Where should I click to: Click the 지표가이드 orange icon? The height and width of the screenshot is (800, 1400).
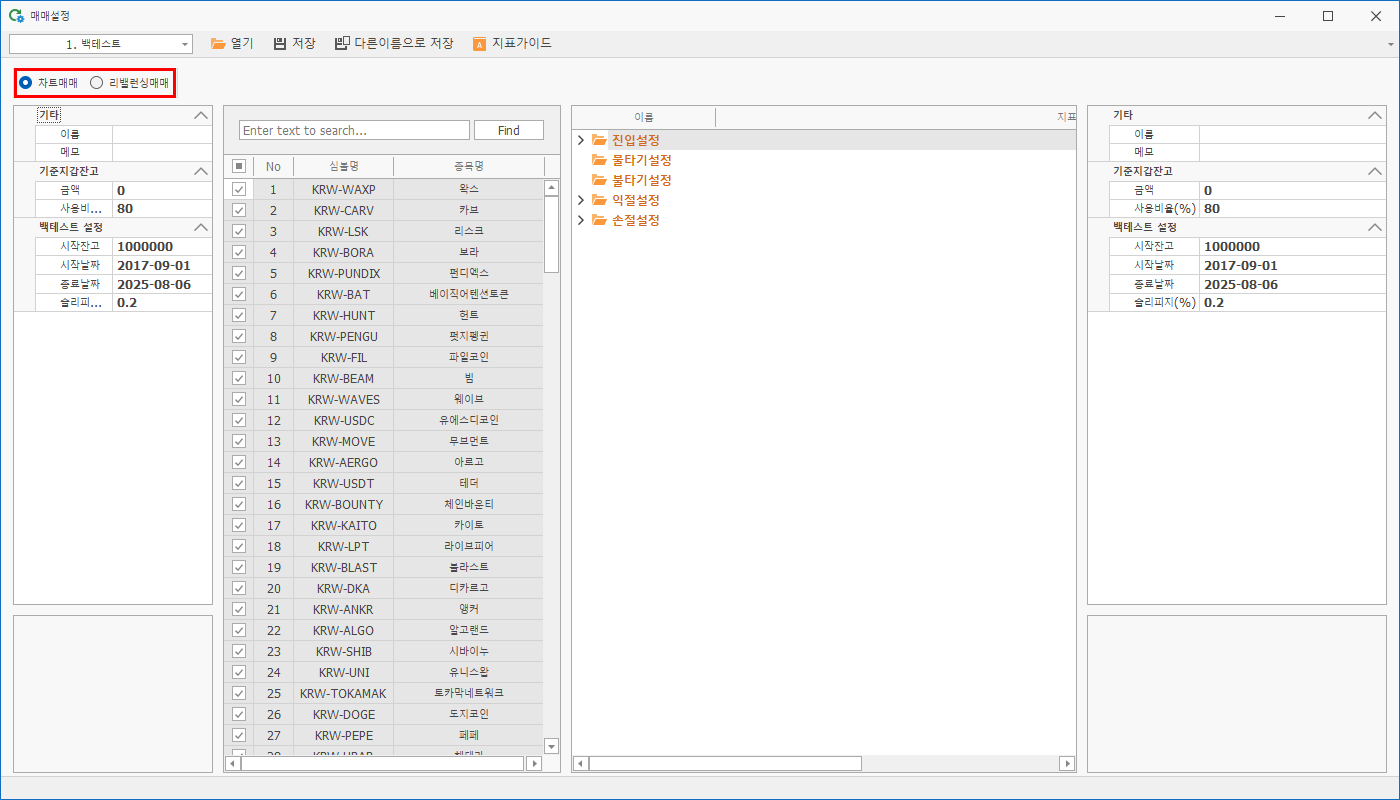[x=480, y=44]
